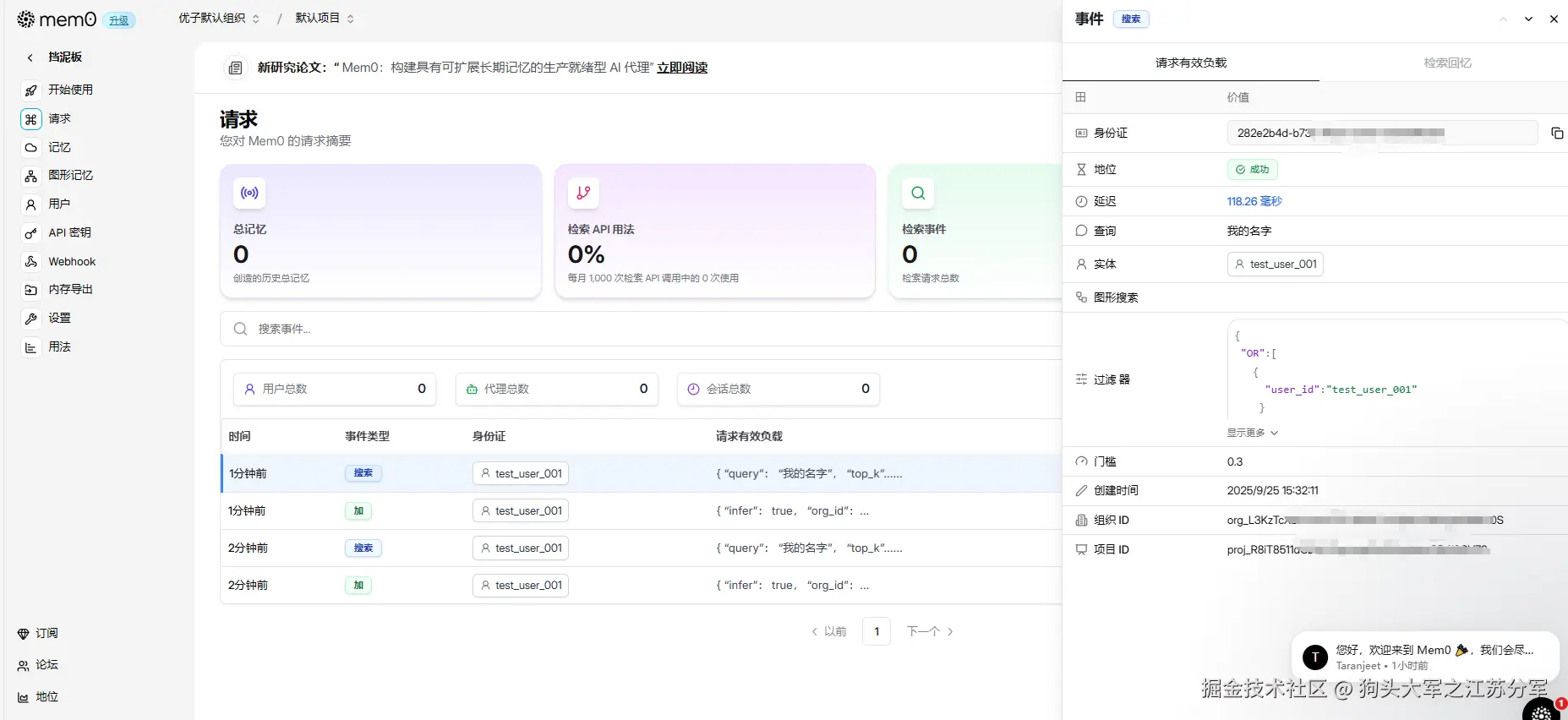Click test_user_001 chip in last table row
The height and width of the screenshot is (720, 1568).
point(521,585)
